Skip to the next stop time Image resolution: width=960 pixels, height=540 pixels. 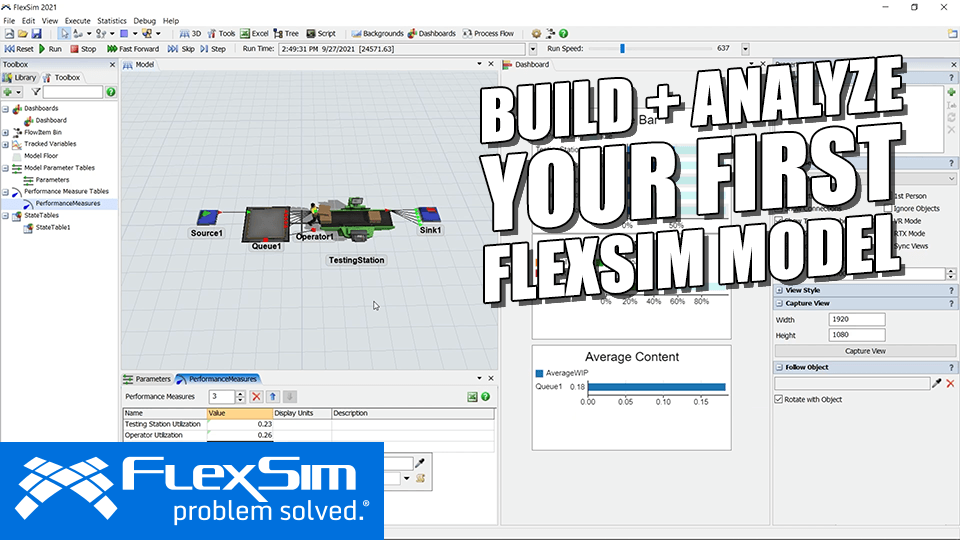pyautogui.click(x=181, y=49)
